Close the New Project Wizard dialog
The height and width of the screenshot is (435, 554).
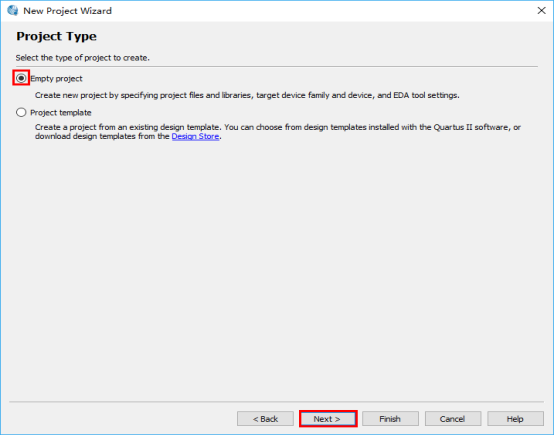[x=541, y=11]
